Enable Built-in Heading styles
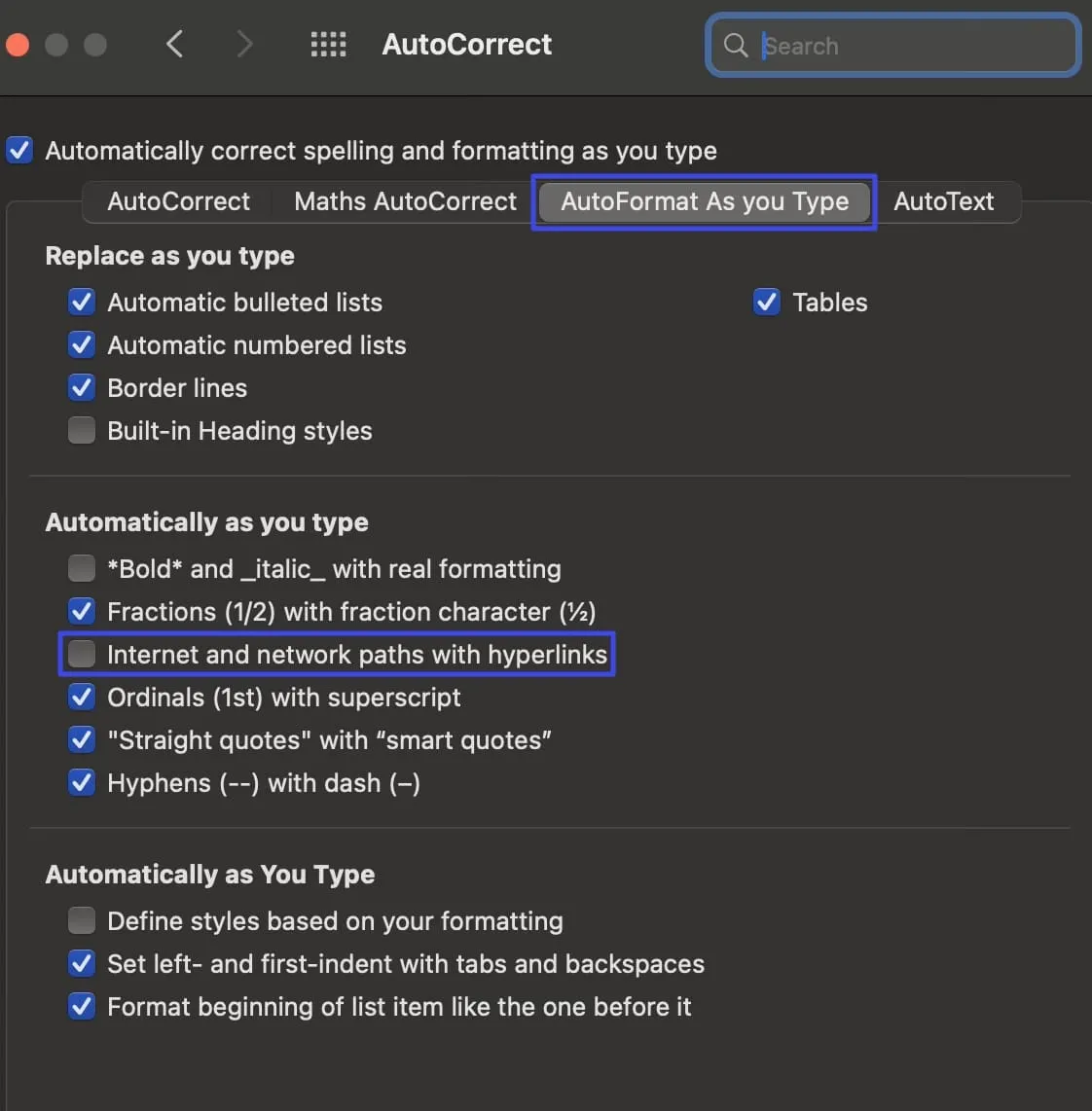The image size is (1092, 1111). (x=82, y=430)
